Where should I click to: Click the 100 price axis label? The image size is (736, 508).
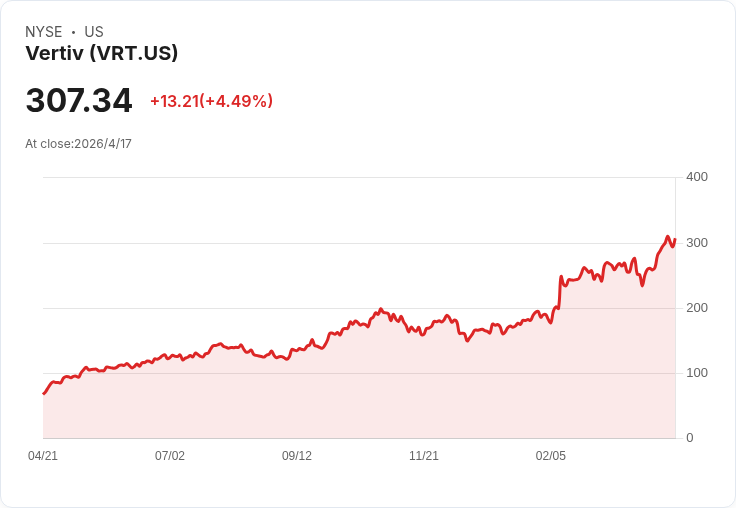click(x=697, y=373)
